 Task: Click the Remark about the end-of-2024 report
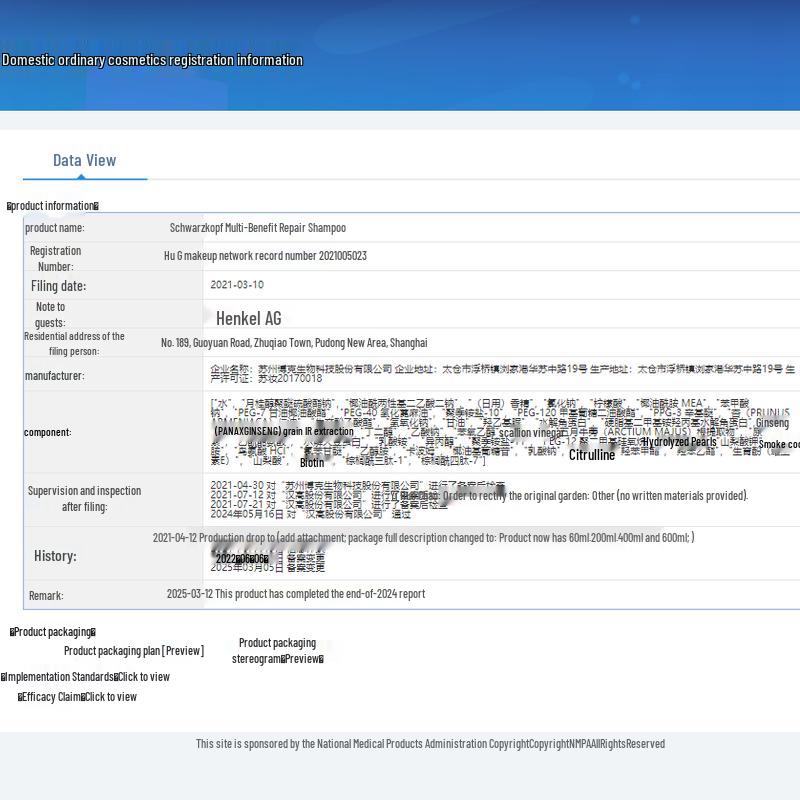pyautogui.click(x=295, y=594)
